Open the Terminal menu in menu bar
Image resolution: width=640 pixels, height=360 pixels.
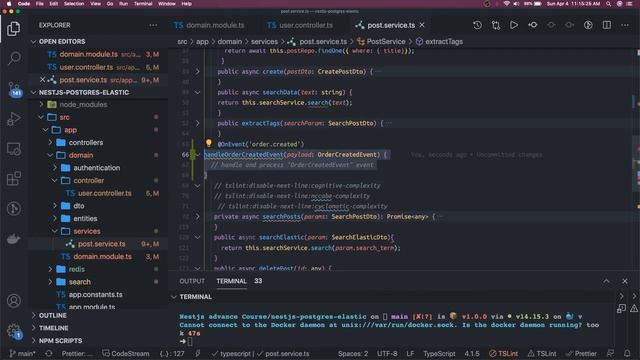143,4
